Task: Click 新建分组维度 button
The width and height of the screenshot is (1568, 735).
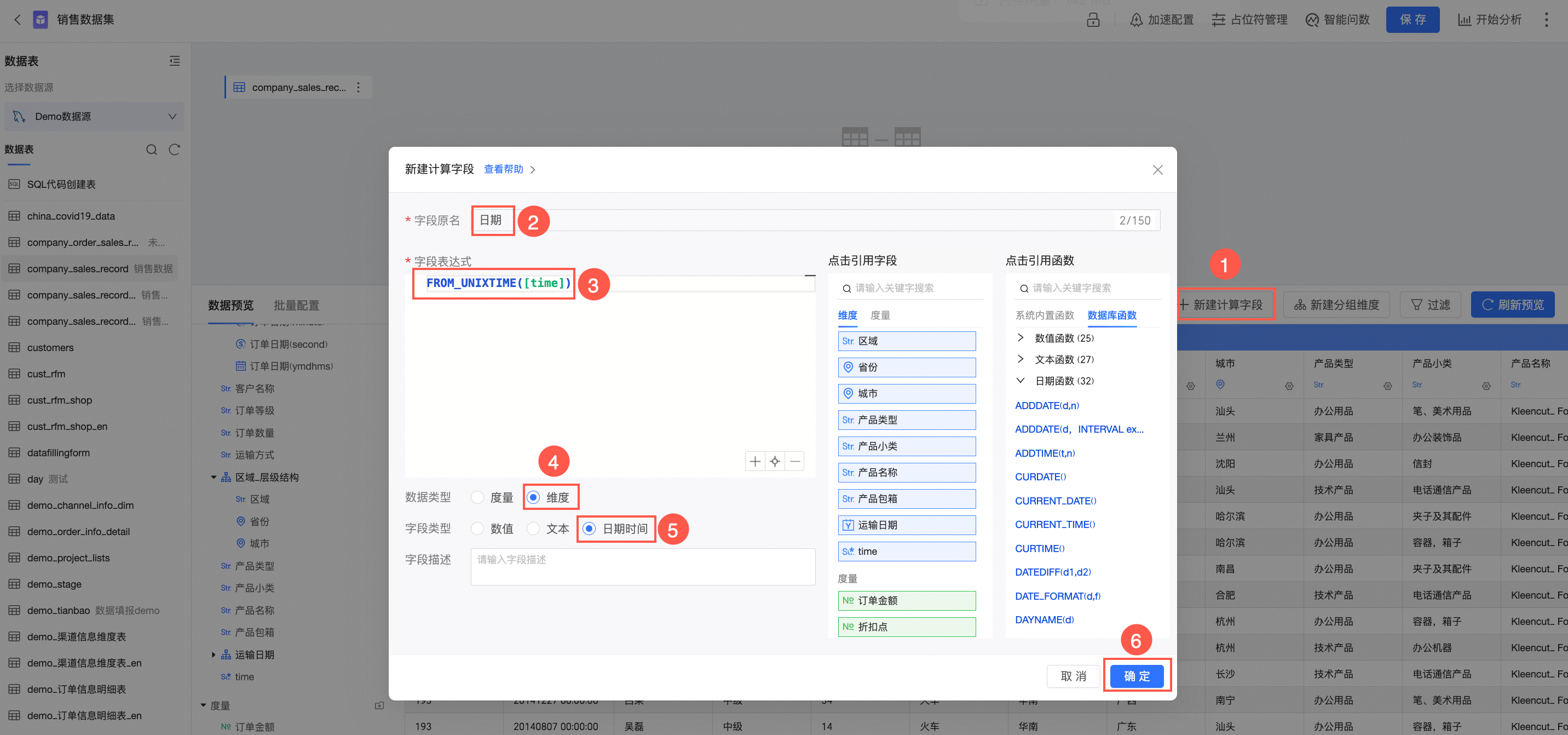Action: pos(1336,305)
